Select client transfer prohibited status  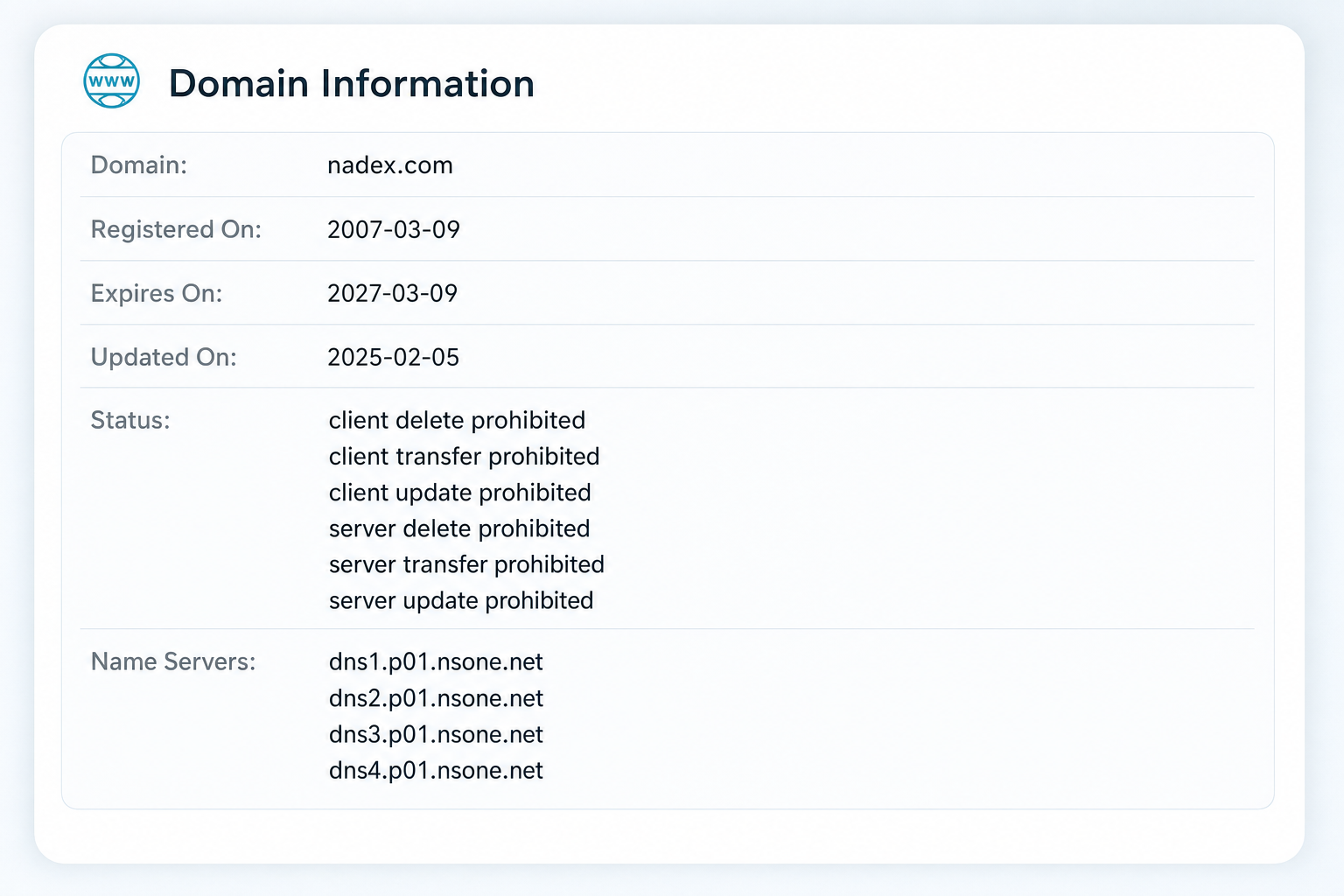coord(464,457)
